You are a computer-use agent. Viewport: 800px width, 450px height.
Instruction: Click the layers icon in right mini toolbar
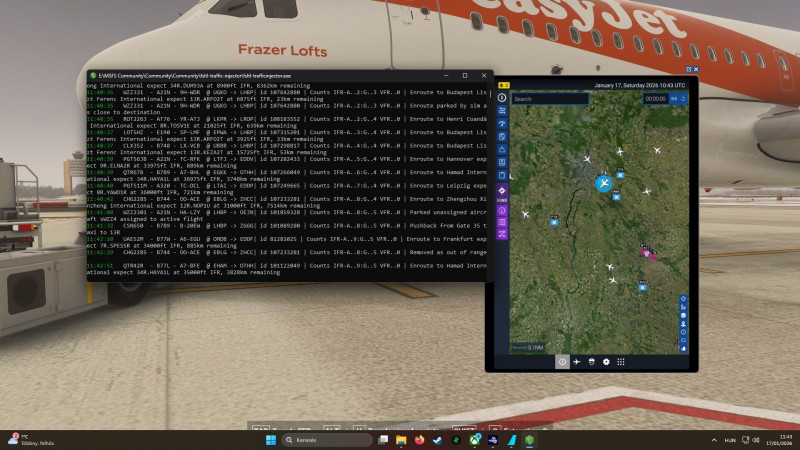[x=683, y=315]
